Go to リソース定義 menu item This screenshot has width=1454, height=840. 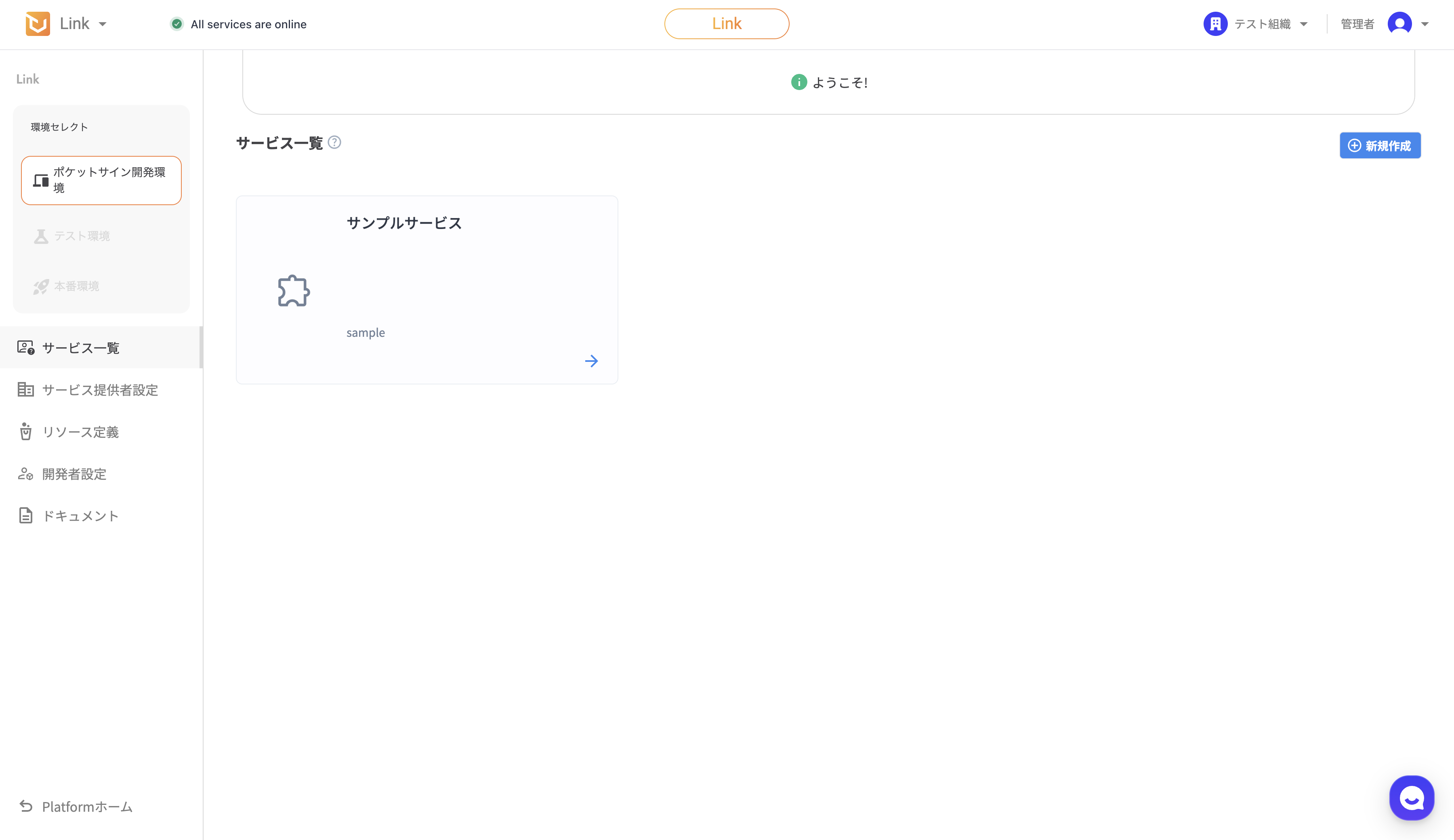[80, 432]
